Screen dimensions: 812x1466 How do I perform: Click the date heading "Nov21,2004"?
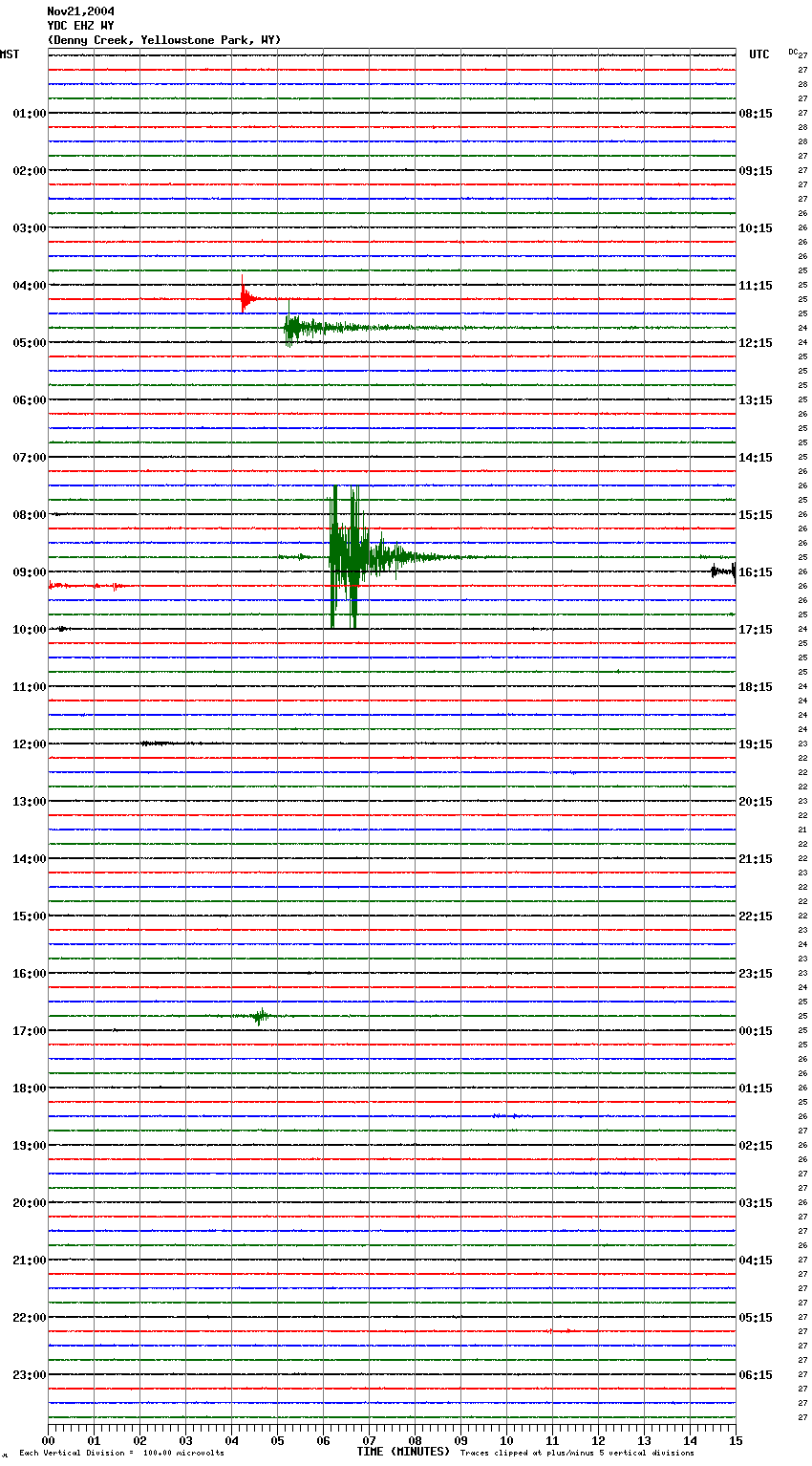81,11
